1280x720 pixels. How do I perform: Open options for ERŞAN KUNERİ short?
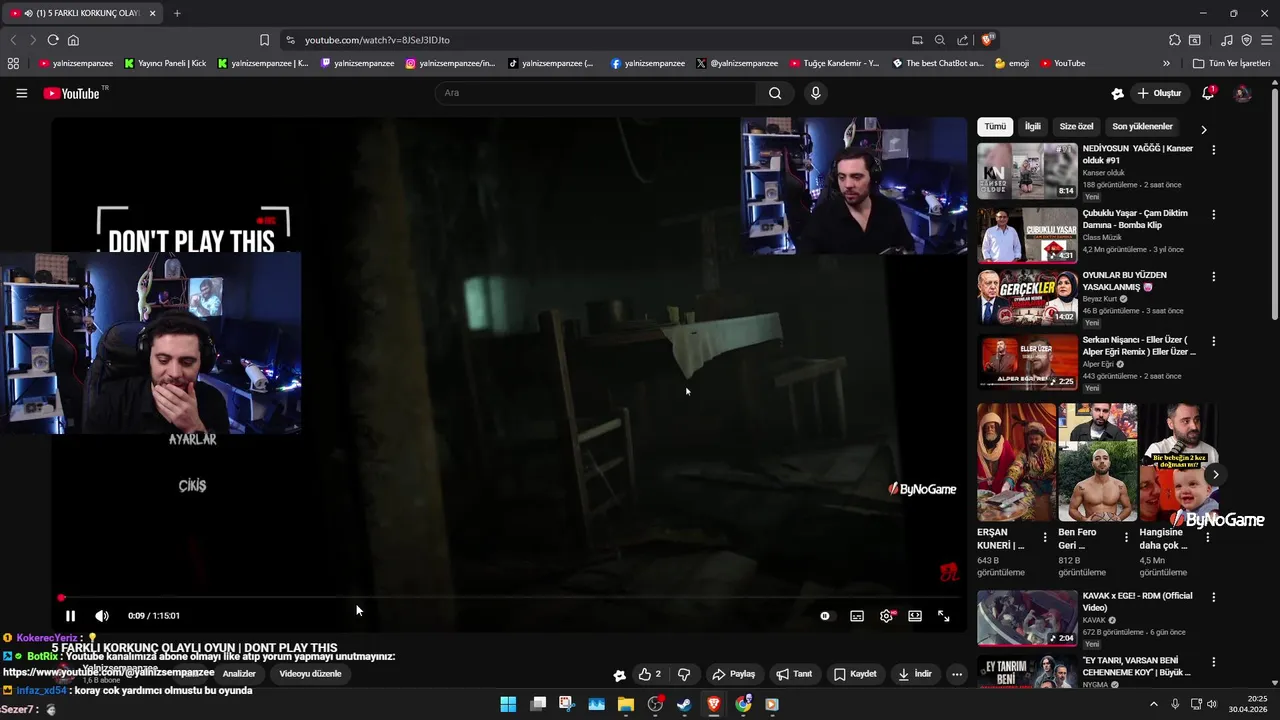pyautogui.click(x=1045, y=538)
